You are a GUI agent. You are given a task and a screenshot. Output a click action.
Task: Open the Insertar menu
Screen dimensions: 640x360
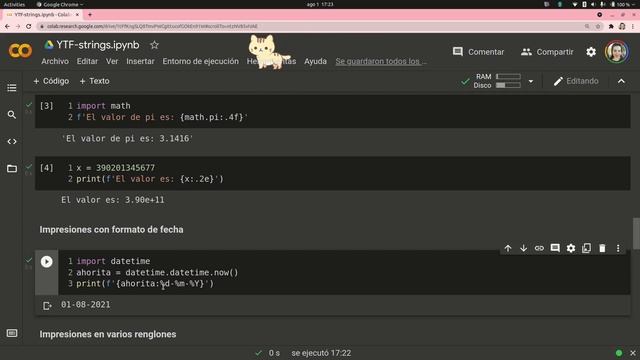(140, 61)
